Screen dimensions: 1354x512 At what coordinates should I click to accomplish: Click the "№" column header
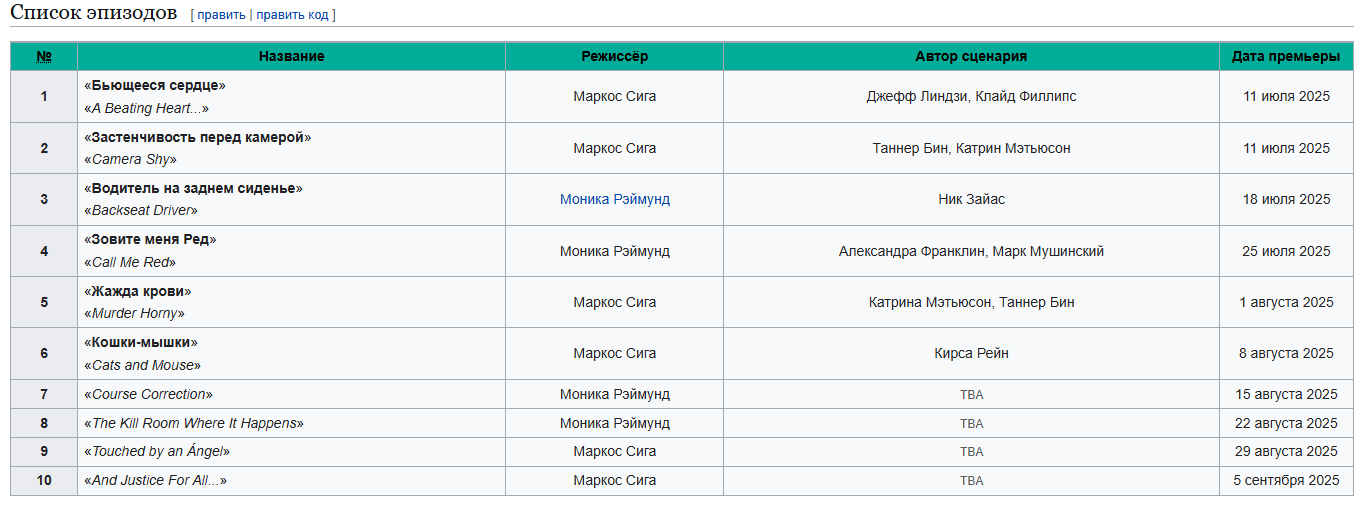pyautogui.click(x=44, y=56)
